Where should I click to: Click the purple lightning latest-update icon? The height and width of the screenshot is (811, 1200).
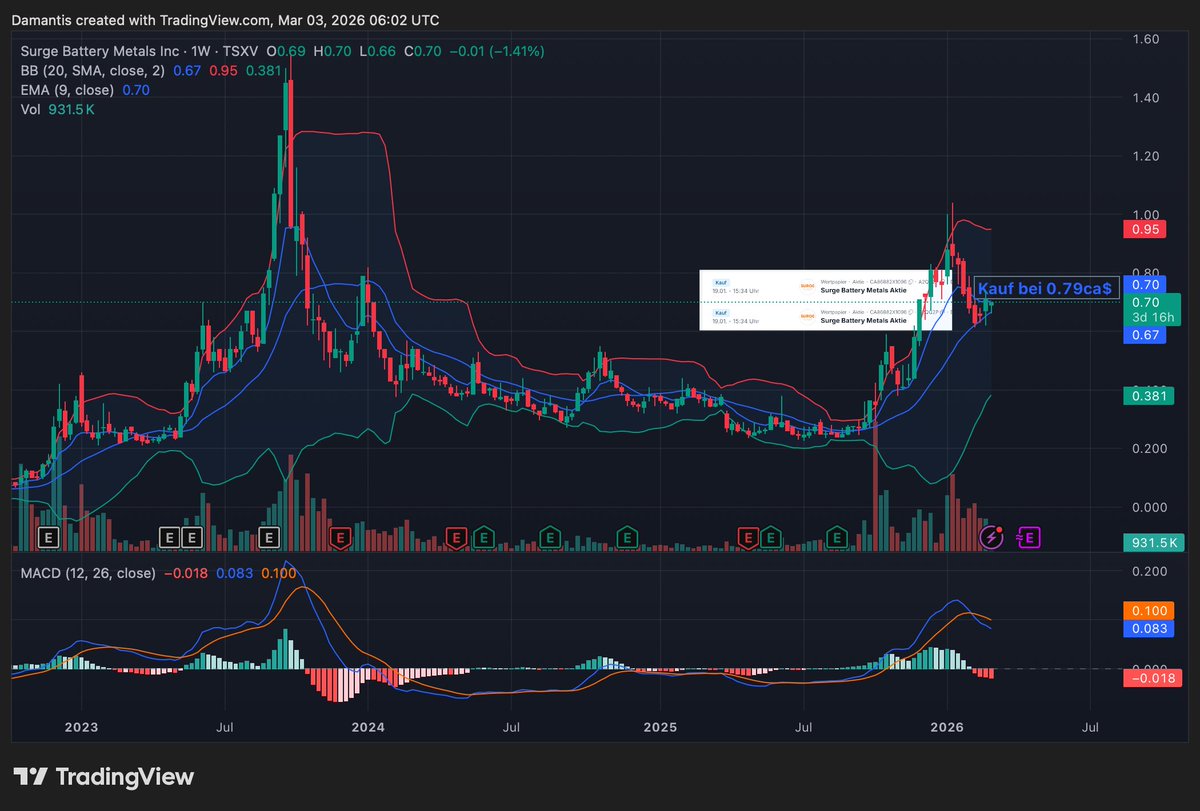pyautogui.click(x=991, y=538)
